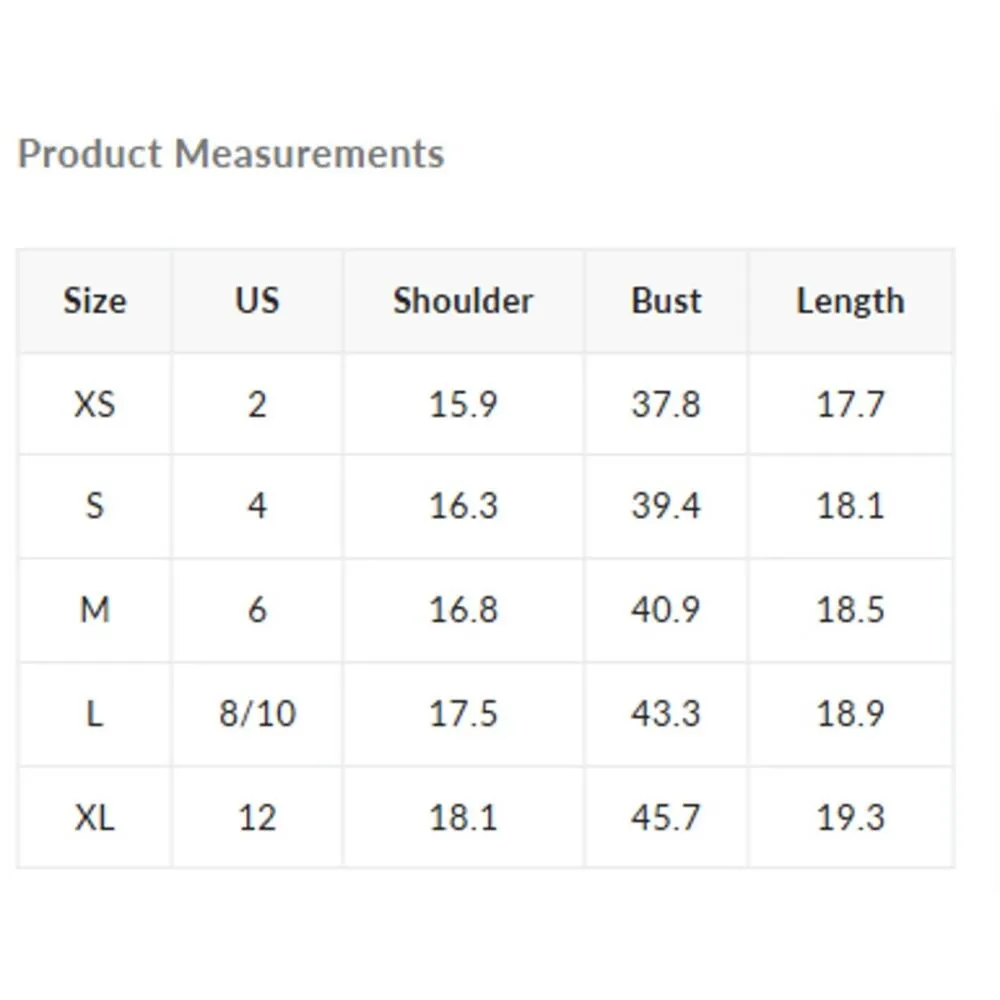Click the XL size cell

pos(95,817)
